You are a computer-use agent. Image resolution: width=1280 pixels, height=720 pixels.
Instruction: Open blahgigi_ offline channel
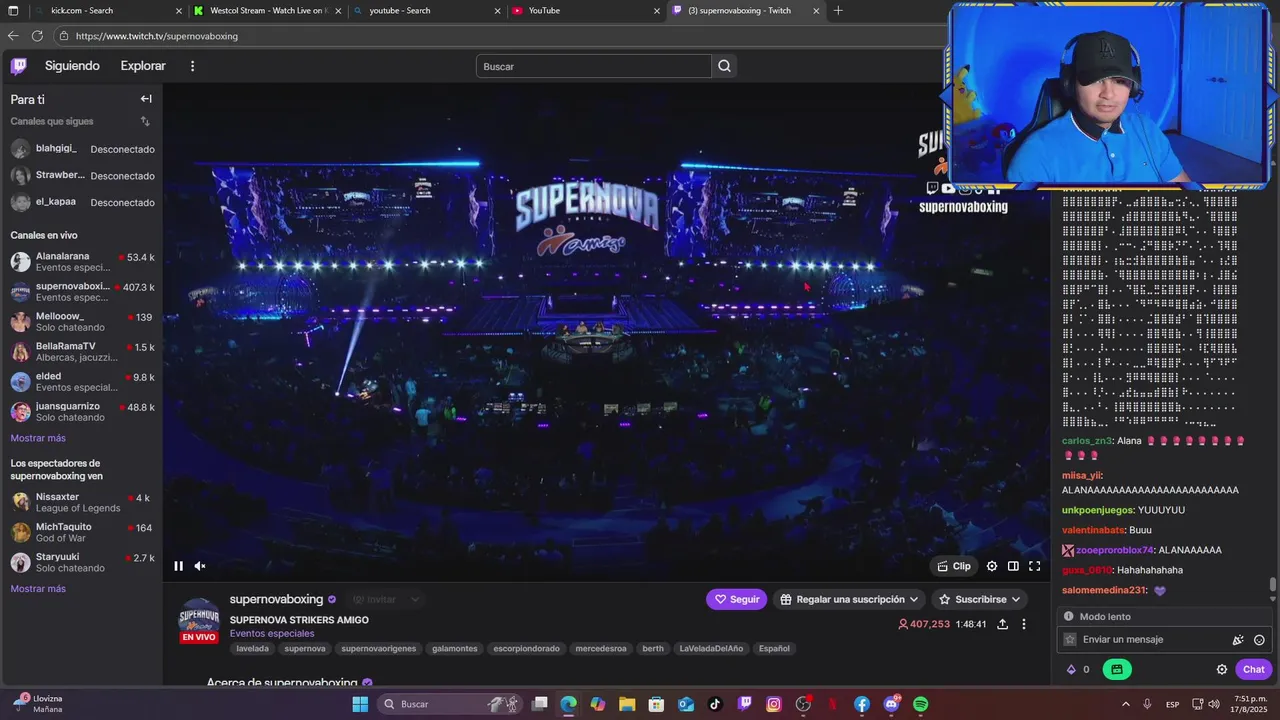(81, 149)
